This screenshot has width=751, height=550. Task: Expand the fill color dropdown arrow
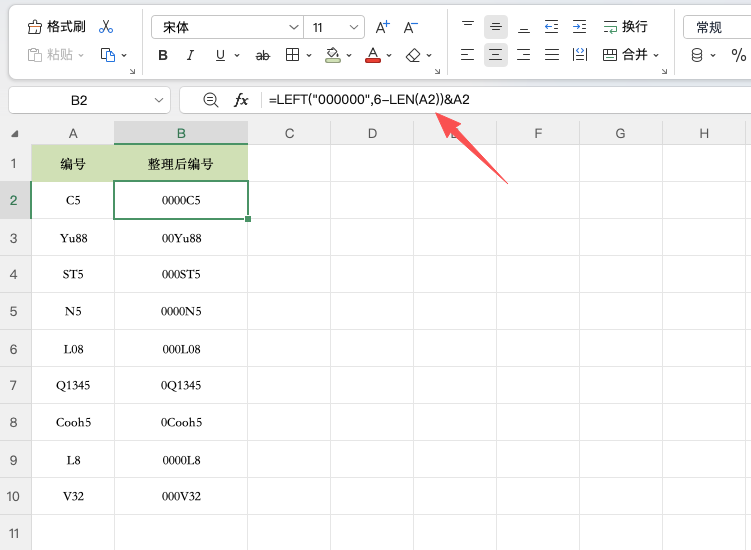coord(349,55)
